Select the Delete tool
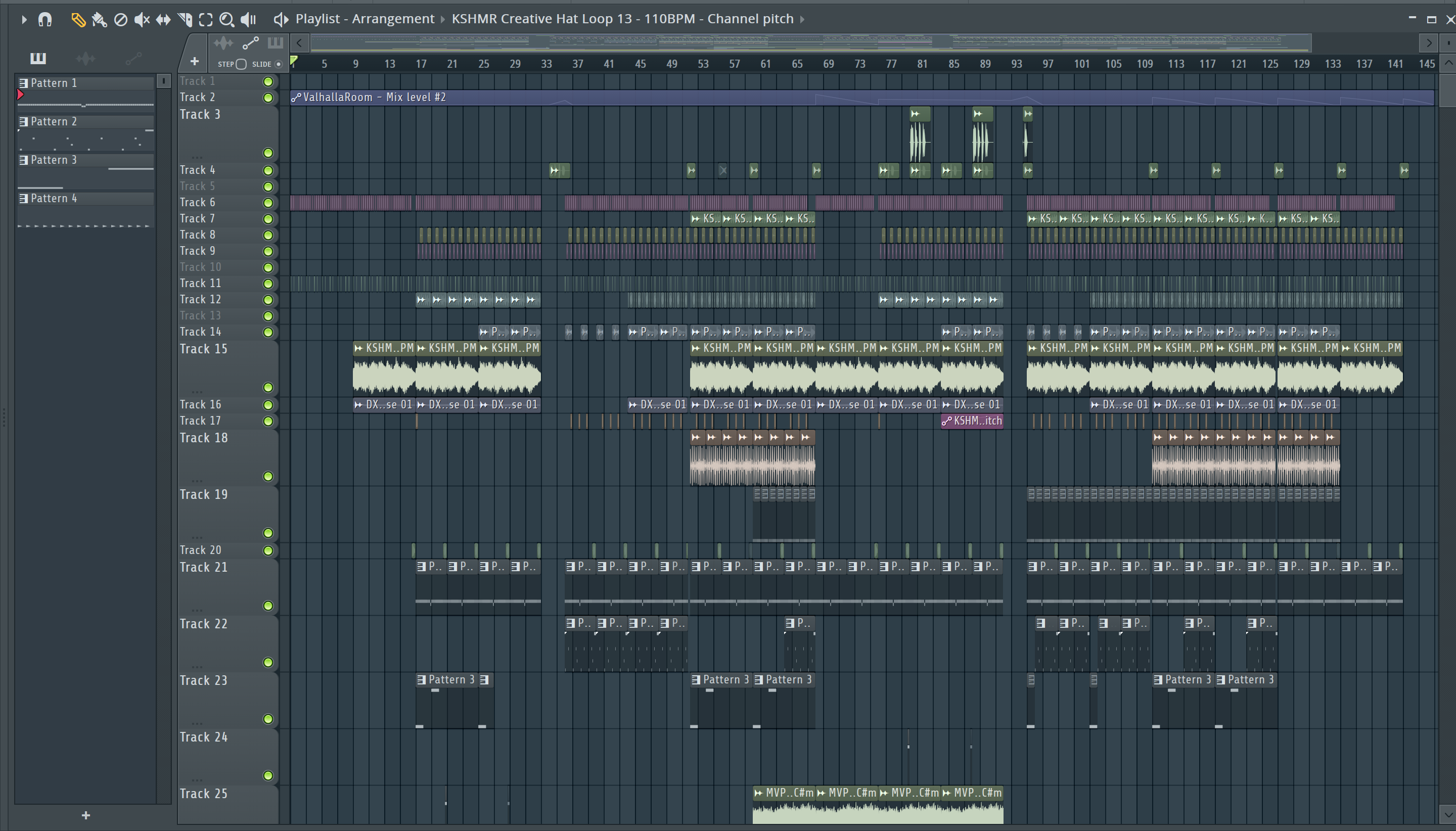The height and width of the screenshot is (831, 1456). click(x=120, y=20)
